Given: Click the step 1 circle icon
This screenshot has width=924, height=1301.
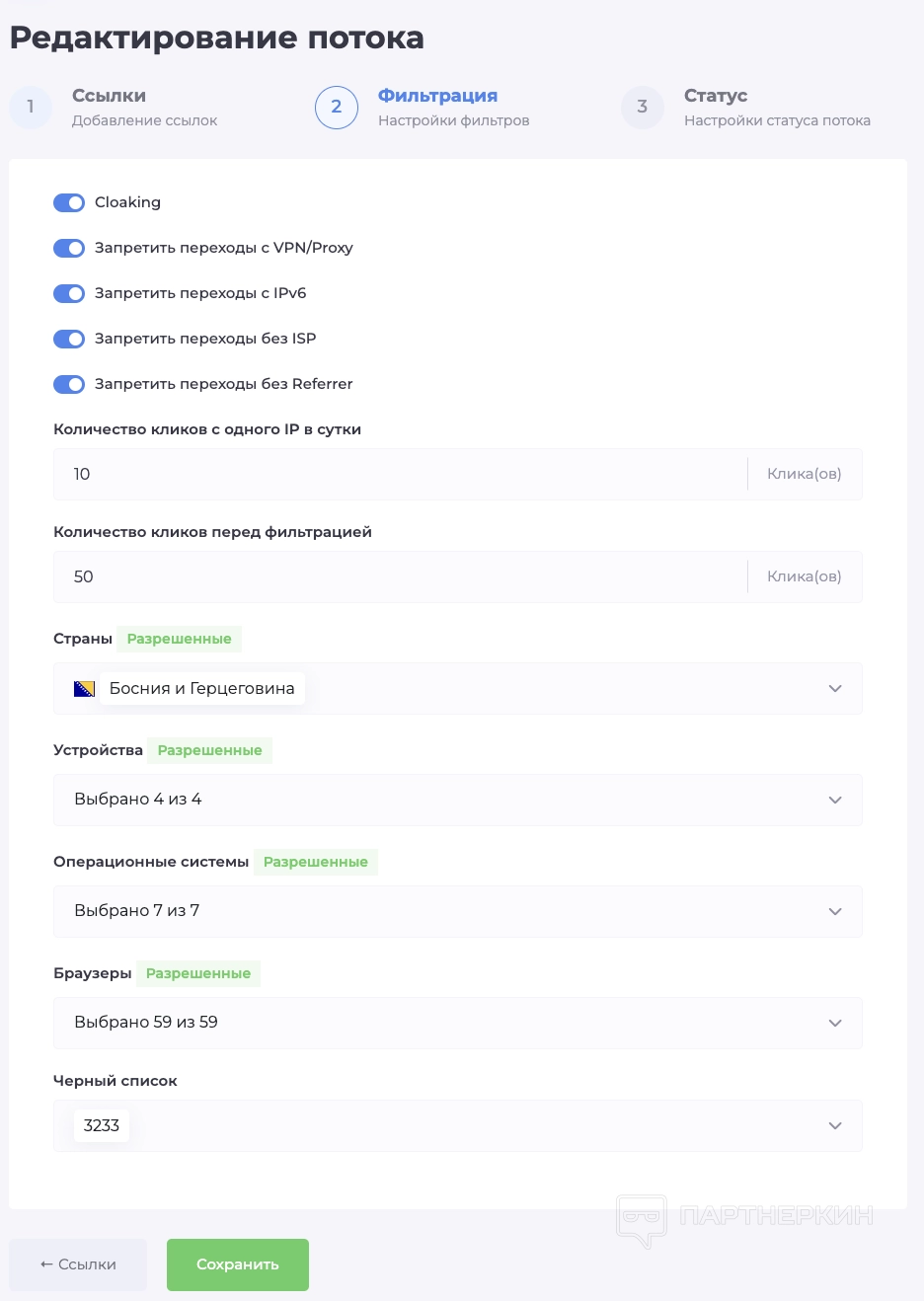Looking at the screenshot, I should click(31, 108).
